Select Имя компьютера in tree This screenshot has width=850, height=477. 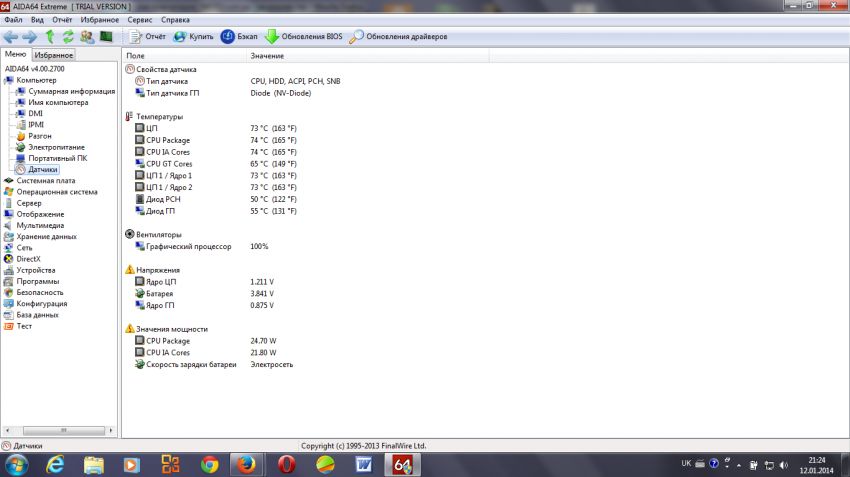coord(58,102)
